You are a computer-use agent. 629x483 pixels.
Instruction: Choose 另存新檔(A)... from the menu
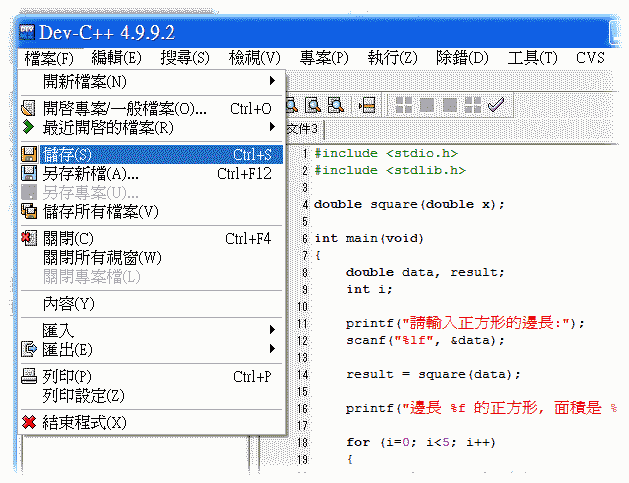pyautogui.click(x=152, y=174)
